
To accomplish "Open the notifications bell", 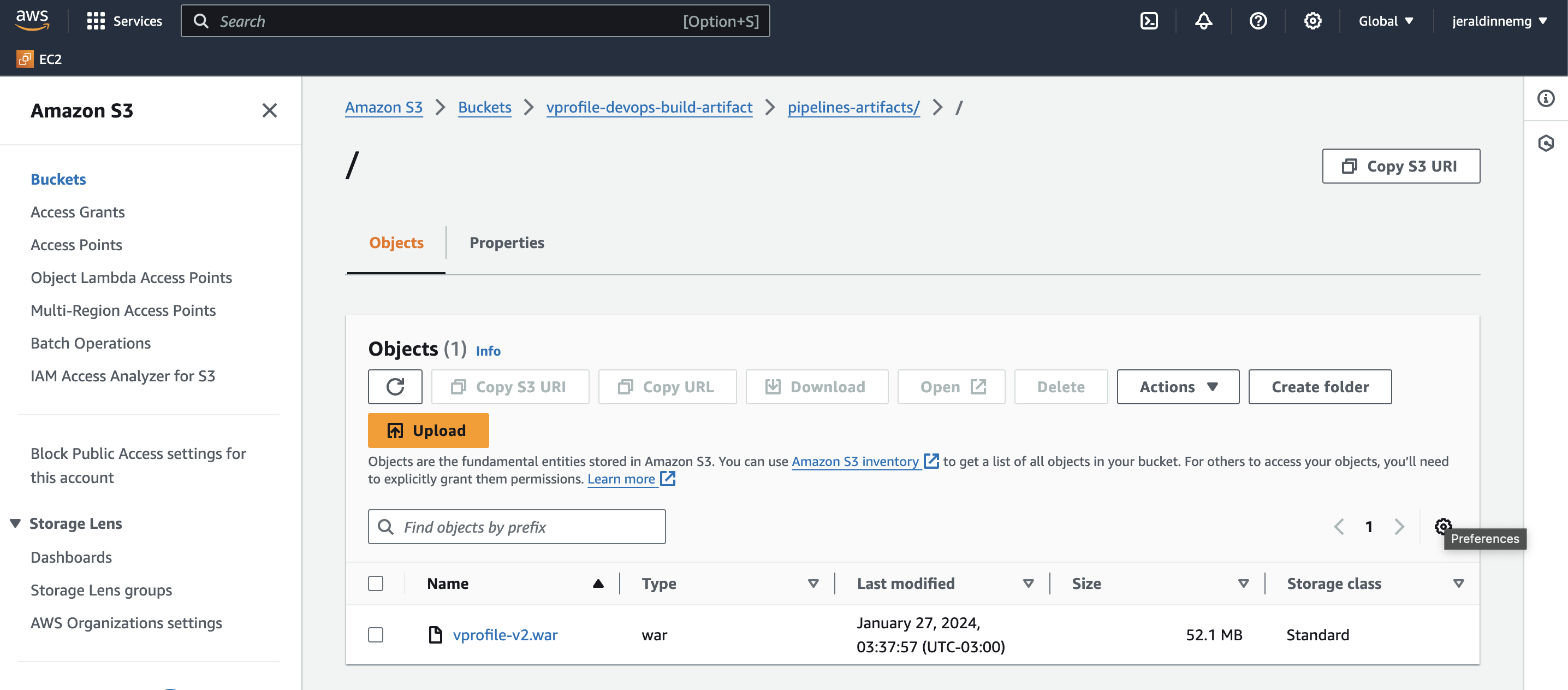I will click(1203, 21).
